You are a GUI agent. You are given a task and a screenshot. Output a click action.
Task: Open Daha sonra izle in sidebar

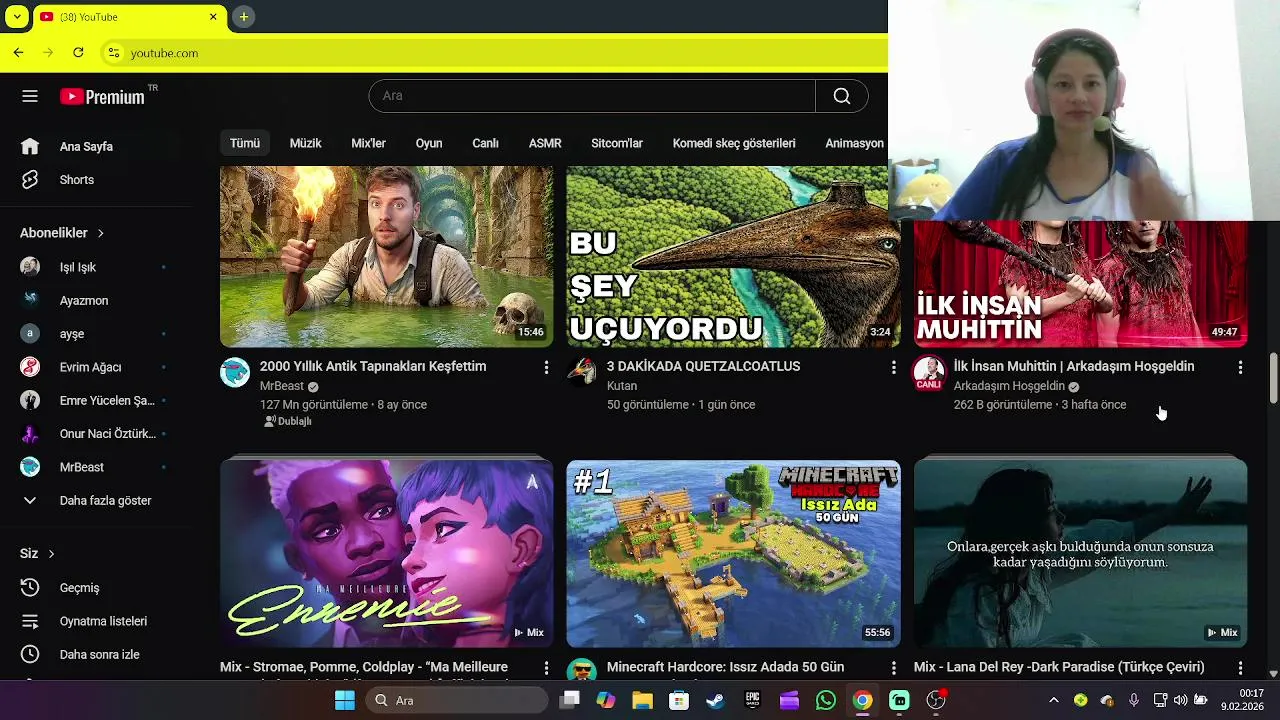coord(100,654)
